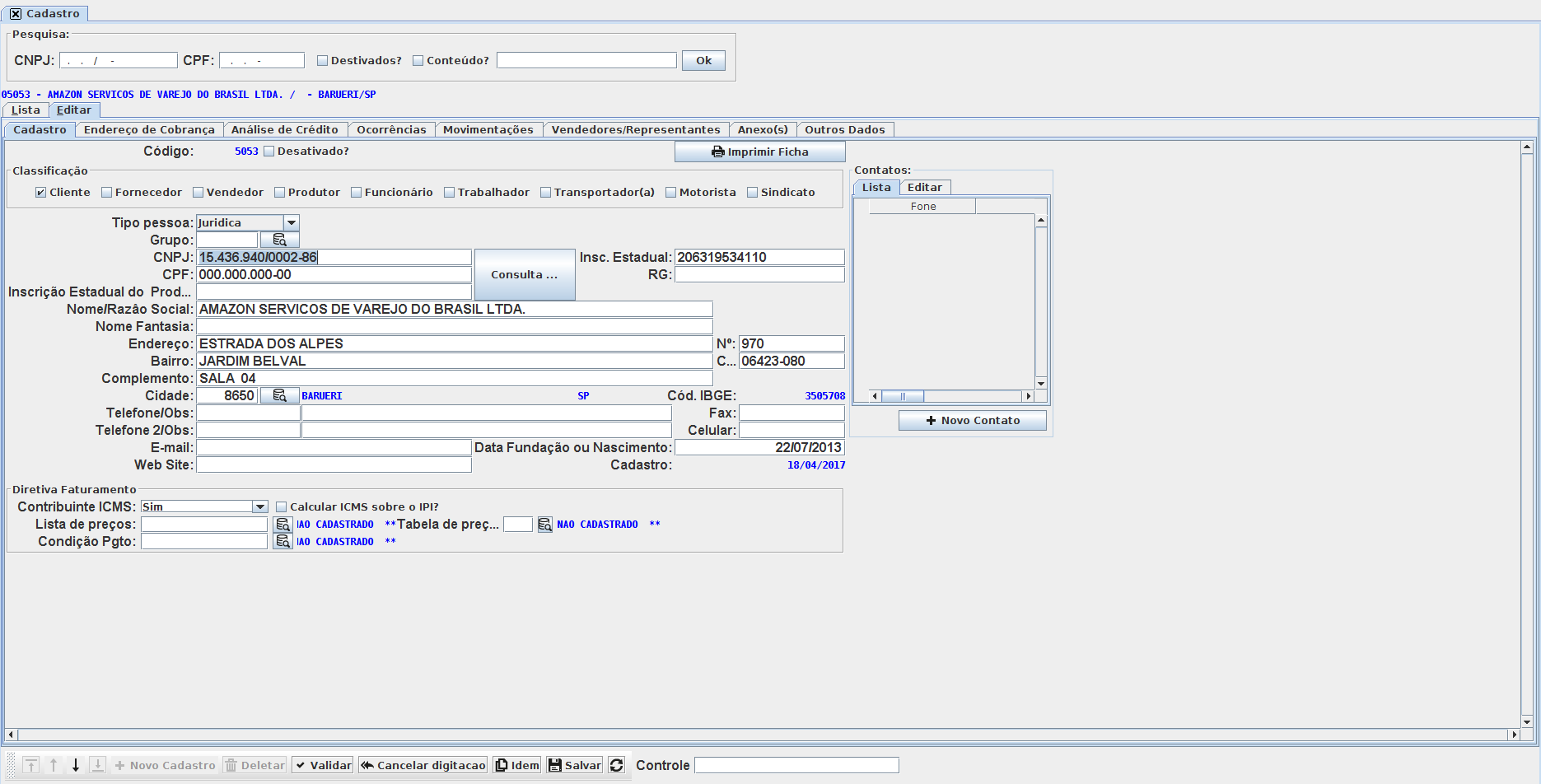
Task: Click the Novo Contato button
Action: coord(973,420)
